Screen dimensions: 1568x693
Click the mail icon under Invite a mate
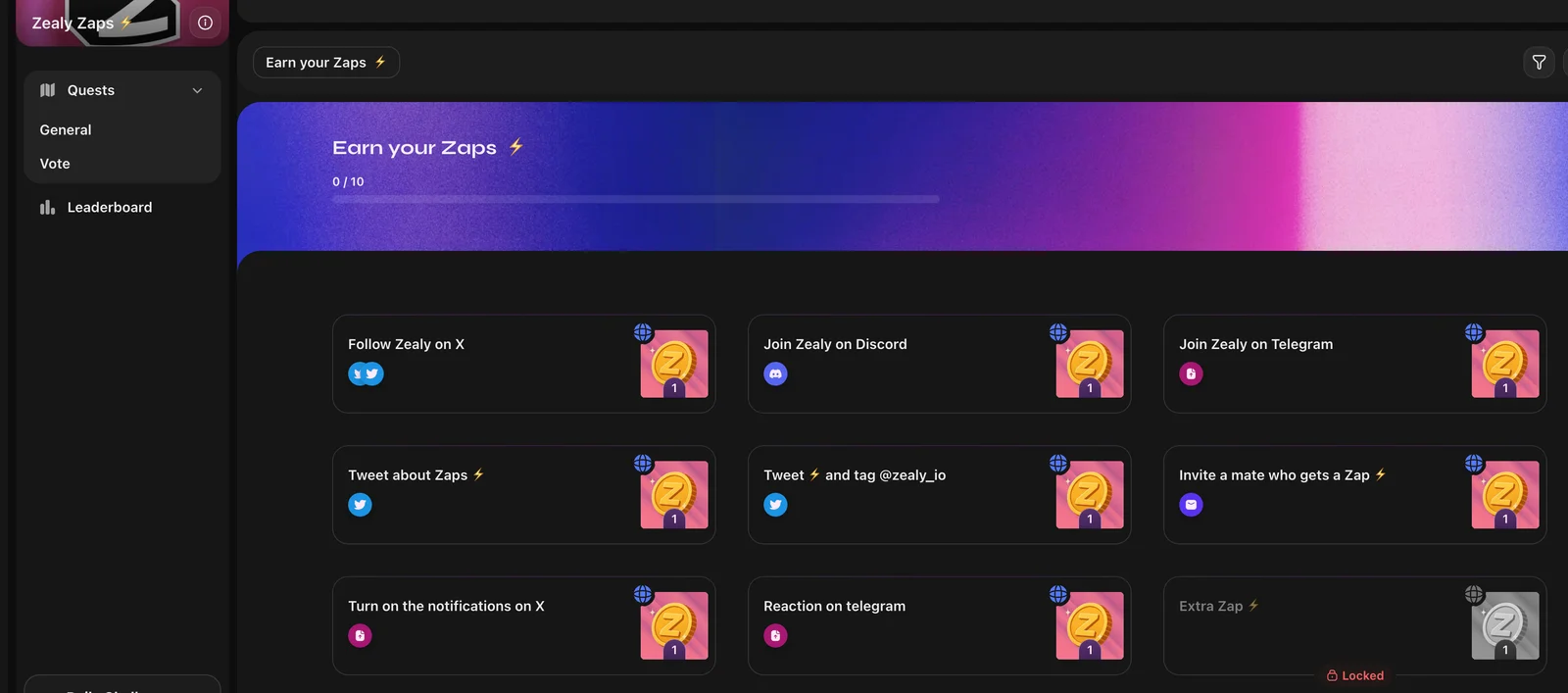click(x=1191, y=505)
